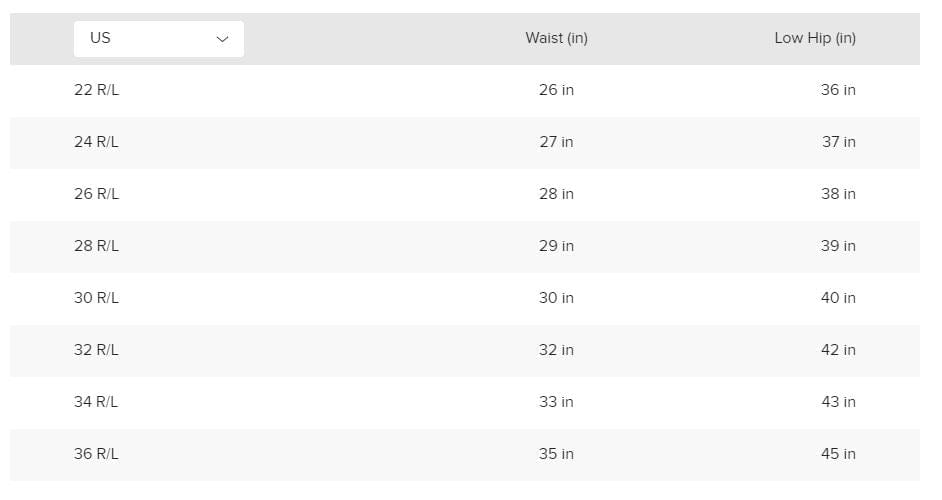Select the 27 in waist measurement
This screenshot has width=942, height=500.
pos(556,142)
